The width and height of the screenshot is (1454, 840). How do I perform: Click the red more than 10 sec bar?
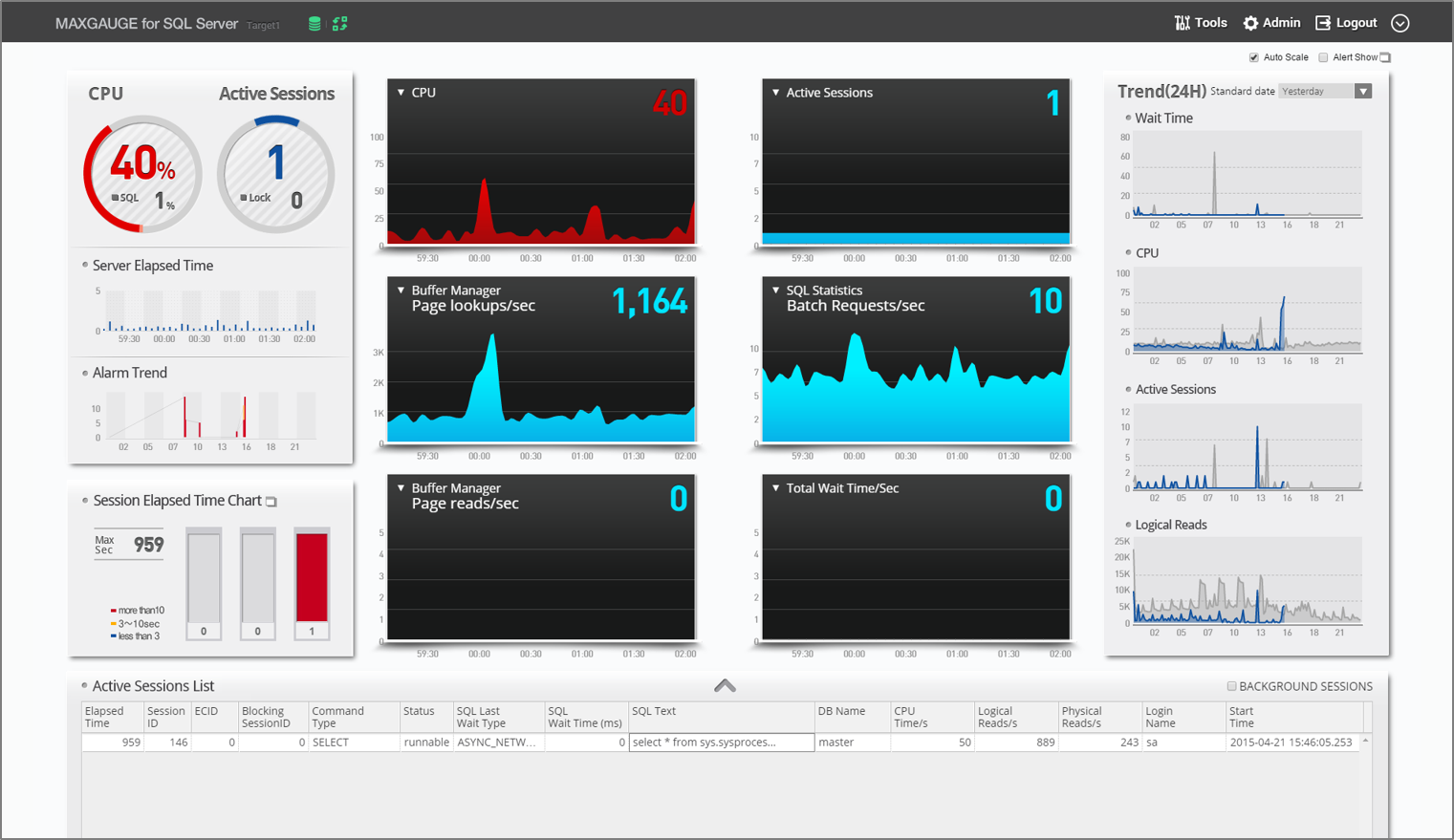[312, 583]
